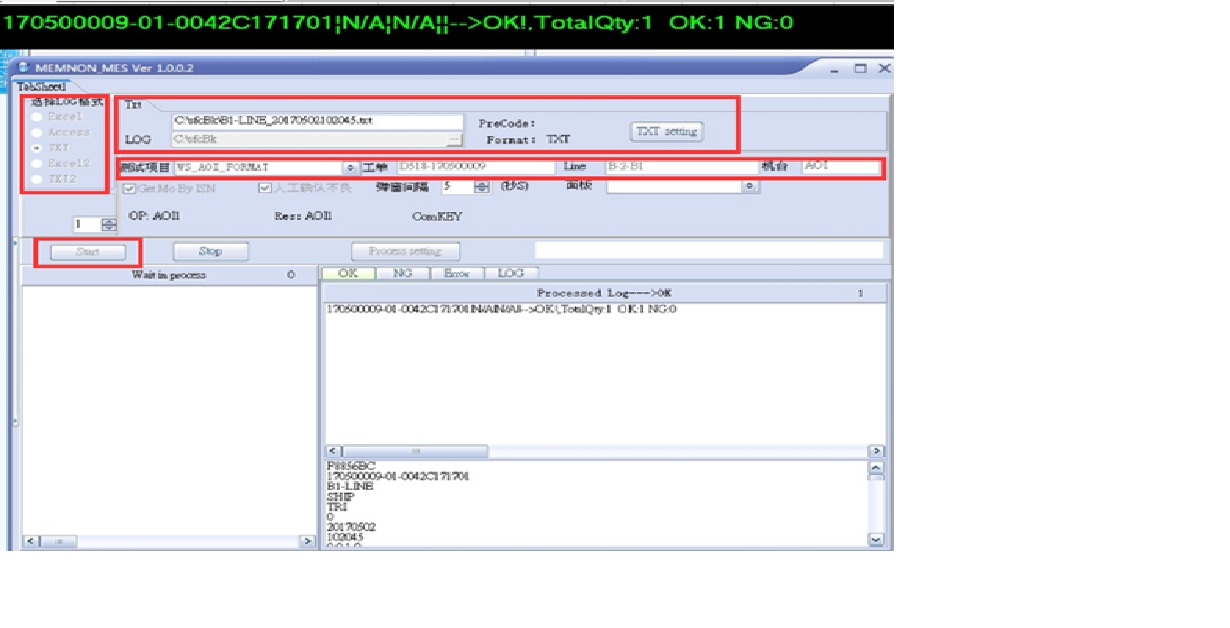Image resolution: width=1230 pixels, height=628 pixels.
Task: Click the processed log scroll right arrow
Action: point(876,452)
